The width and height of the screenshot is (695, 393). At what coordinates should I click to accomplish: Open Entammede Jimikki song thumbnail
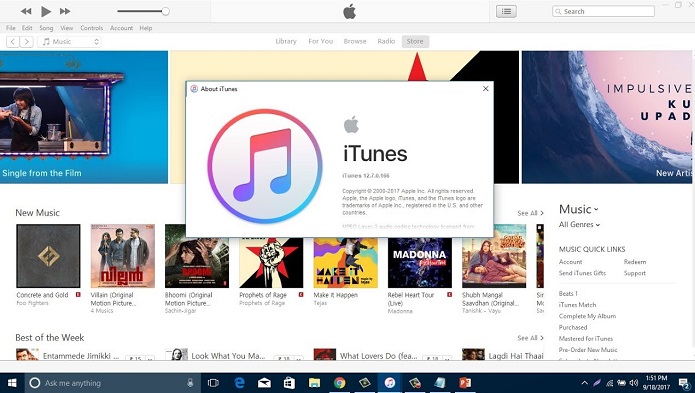click(x=27, y=354)
